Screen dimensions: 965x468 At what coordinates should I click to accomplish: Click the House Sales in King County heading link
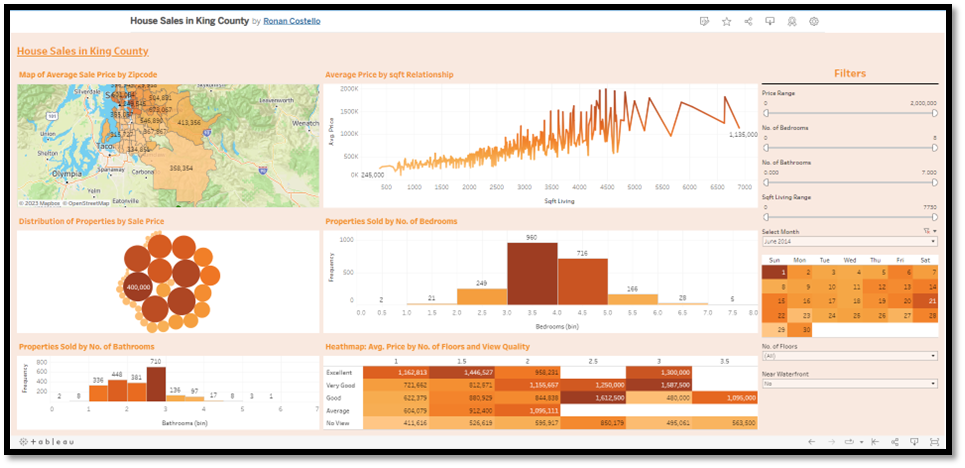coord(83,51)
